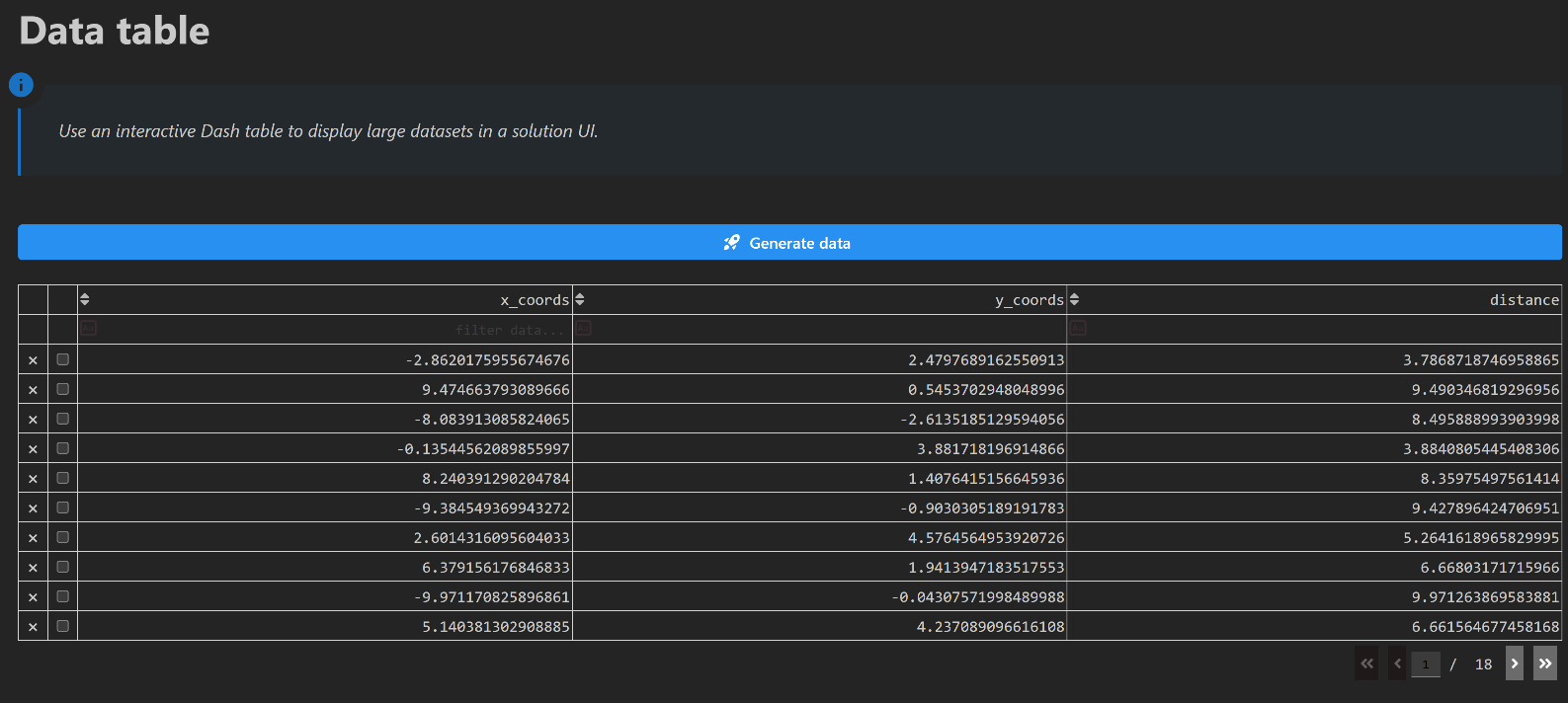Delete the row with x_coords 8.240391290204784

point(33,479)
